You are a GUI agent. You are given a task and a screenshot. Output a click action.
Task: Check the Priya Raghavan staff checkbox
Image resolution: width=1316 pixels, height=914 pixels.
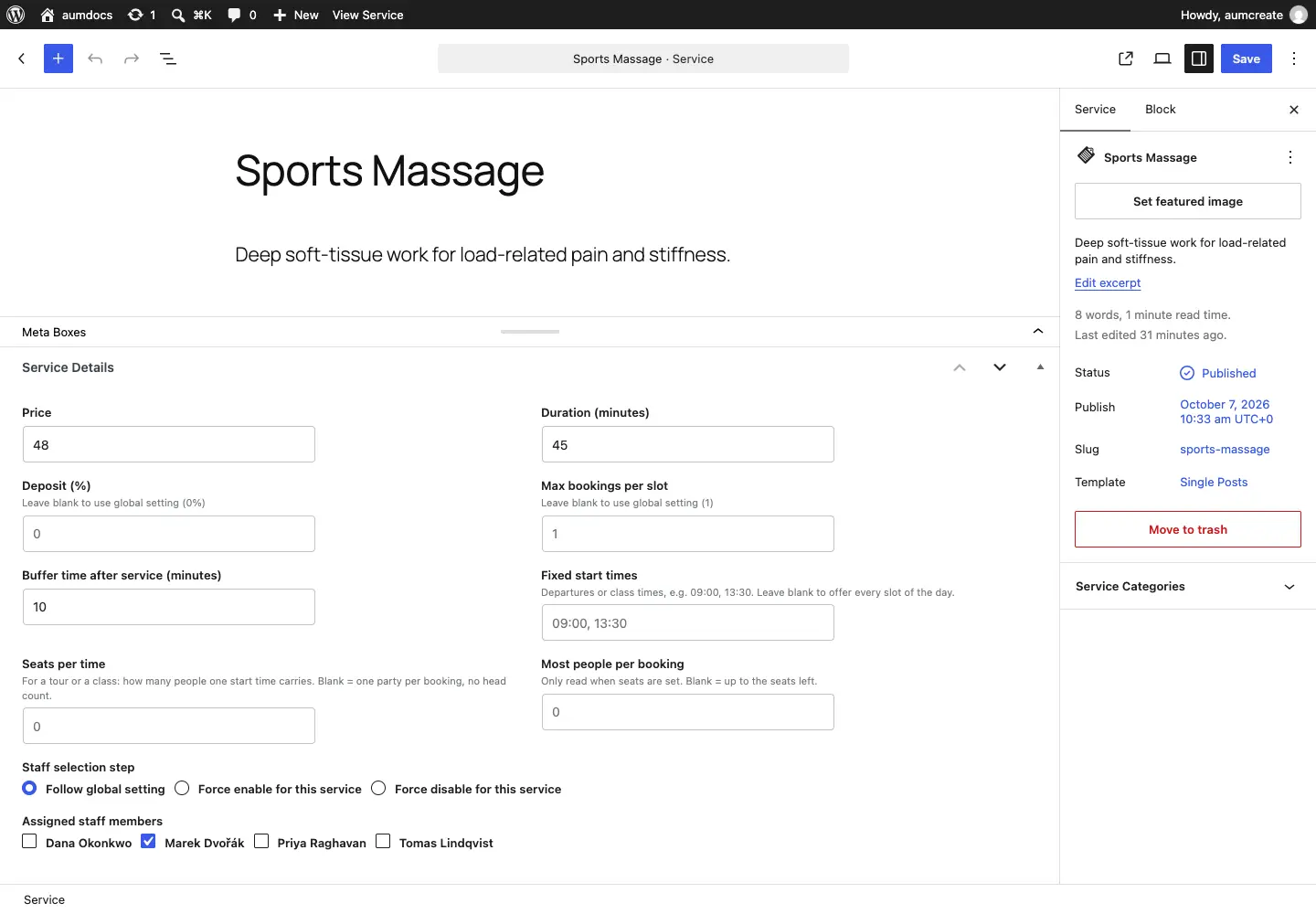(261, 841)
